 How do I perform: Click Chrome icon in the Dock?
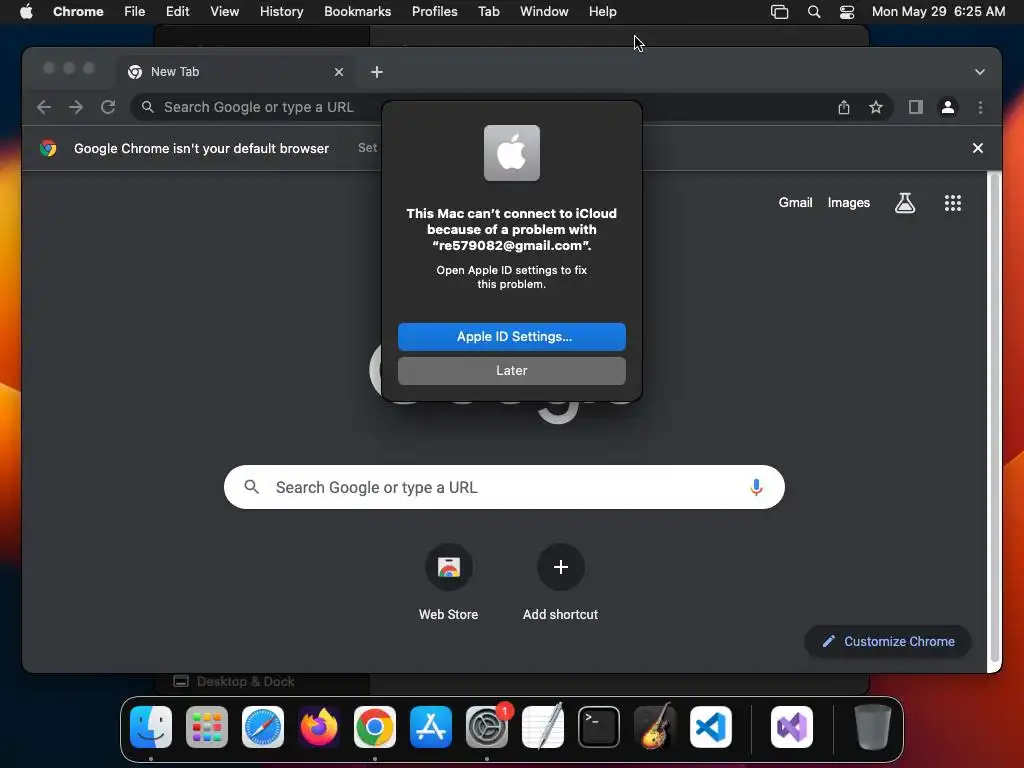375,727
